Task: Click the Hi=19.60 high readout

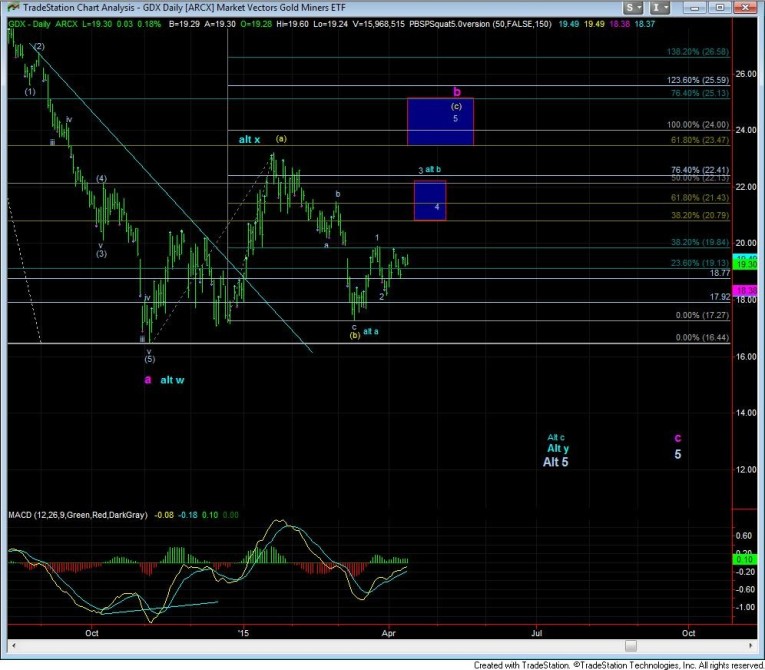Action: (292, 24)
